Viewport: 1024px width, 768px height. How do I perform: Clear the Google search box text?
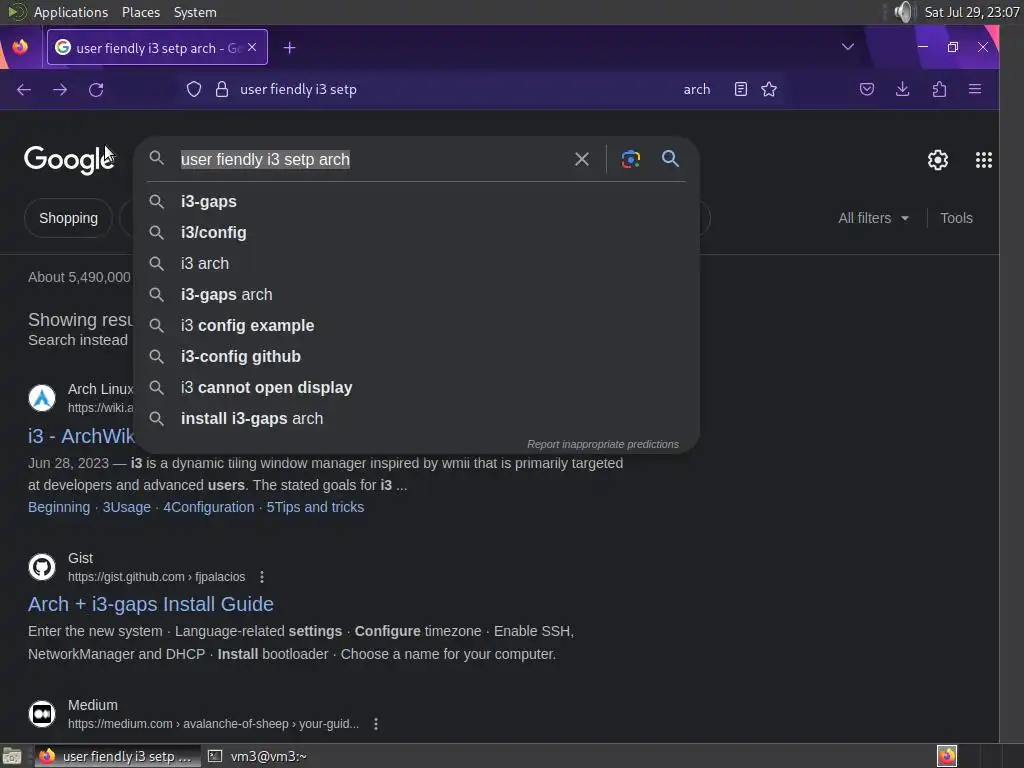click(582, 159)
